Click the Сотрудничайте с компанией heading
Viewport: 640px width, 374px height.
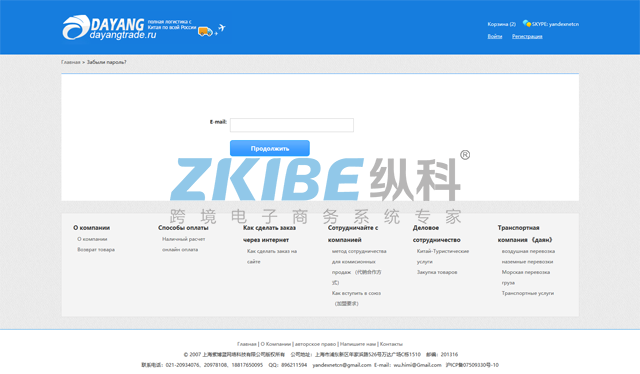[353, 234]
